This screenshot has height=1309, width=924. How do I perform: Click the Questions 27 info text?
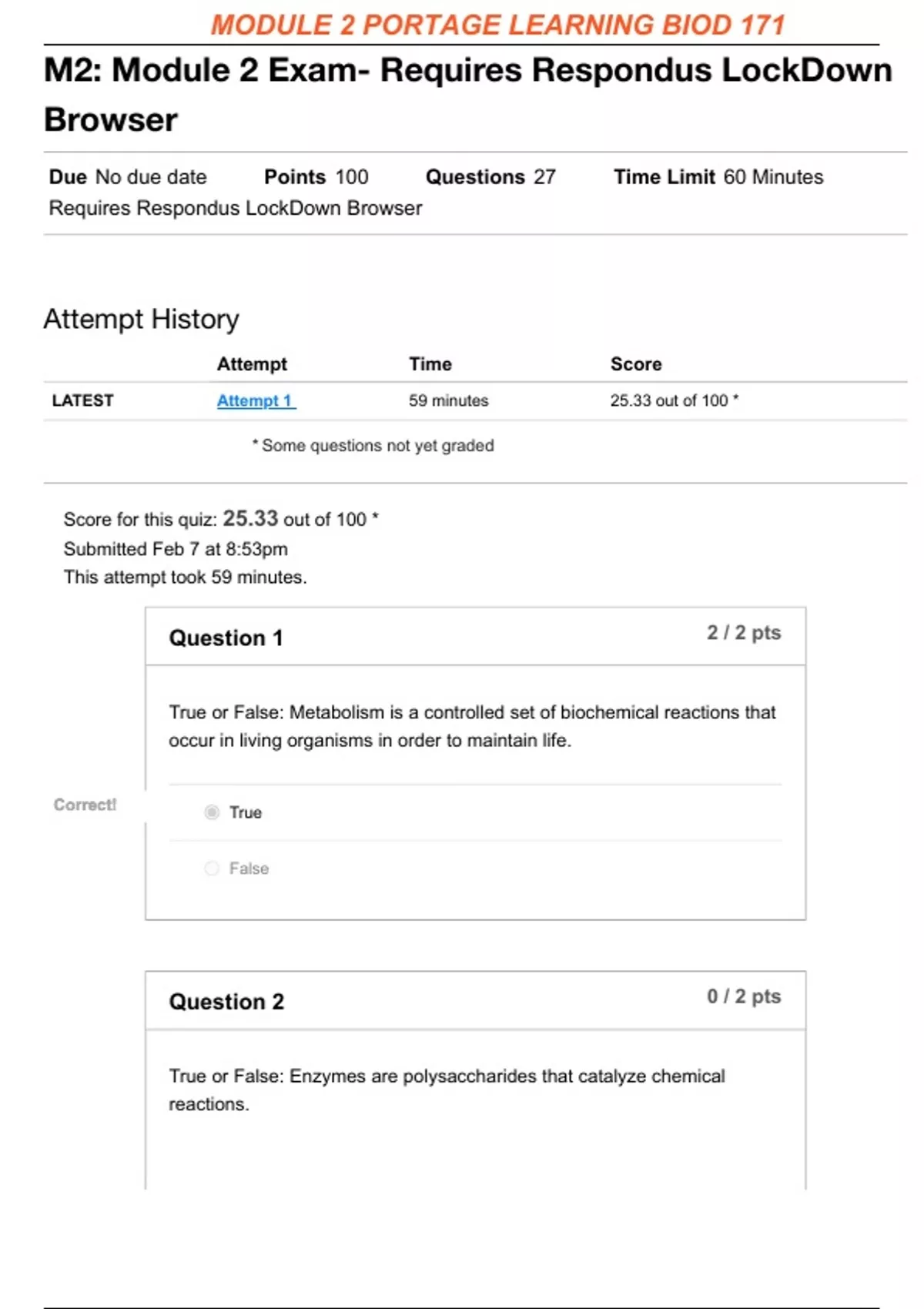[x=490, y=177]
